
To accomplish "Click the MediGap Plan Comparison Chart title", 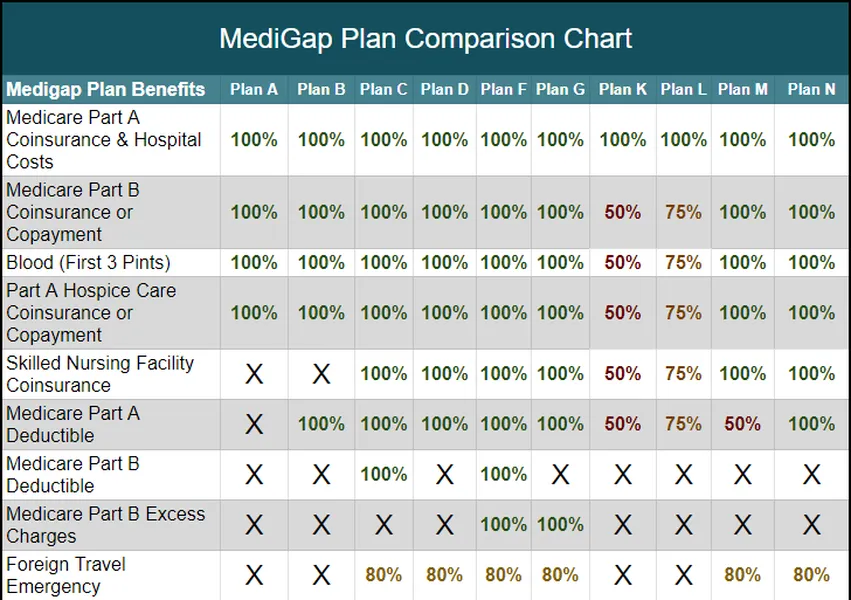I will (x=425, y=39).
